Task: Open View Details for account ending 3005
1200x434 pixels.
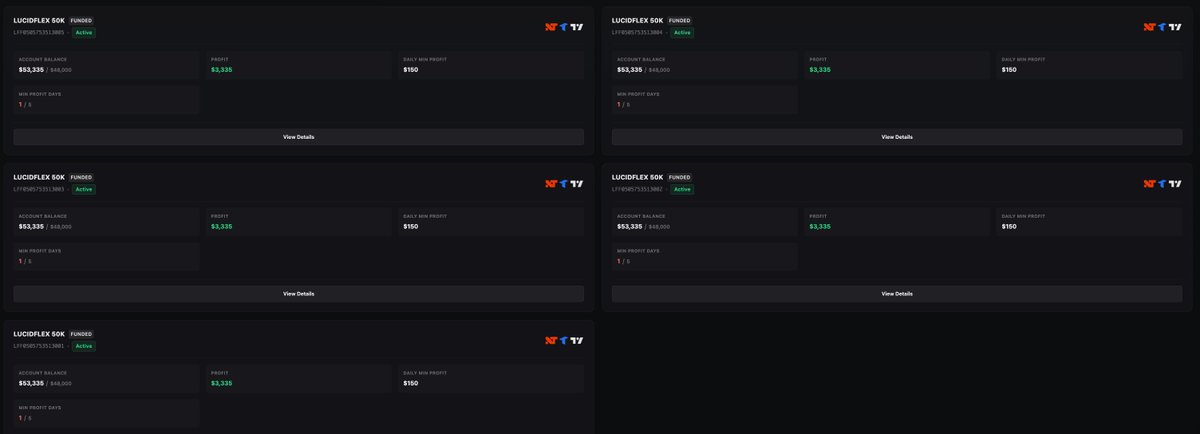Action: tap(298, 137)
